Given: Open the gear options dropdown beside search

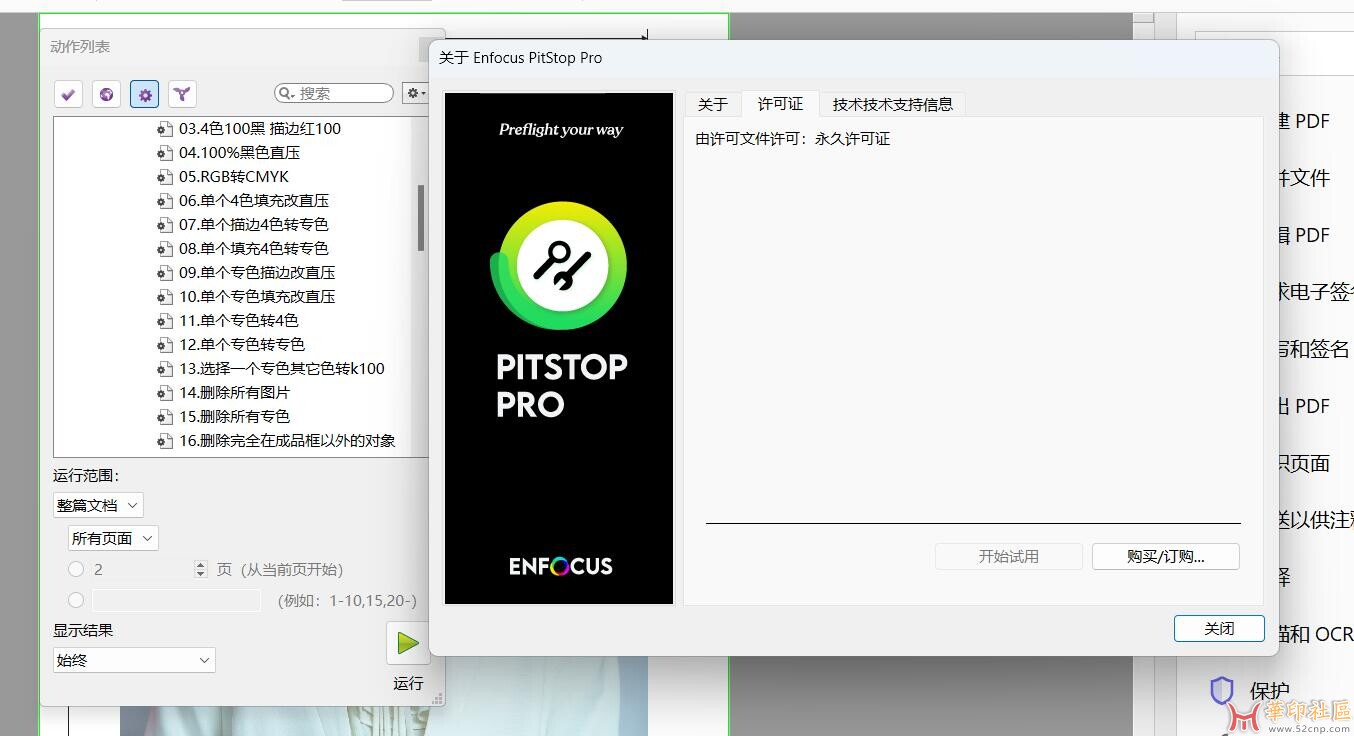Looking at the screenshot, I should 415,93.
